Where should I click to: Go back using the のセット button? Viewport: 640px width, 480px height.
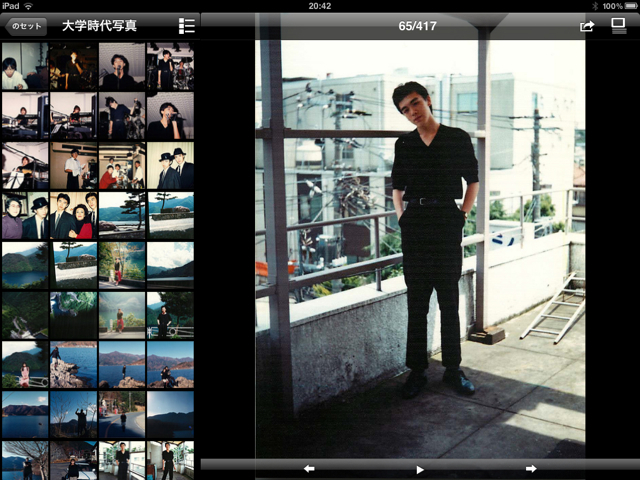(x=25, y=26)
